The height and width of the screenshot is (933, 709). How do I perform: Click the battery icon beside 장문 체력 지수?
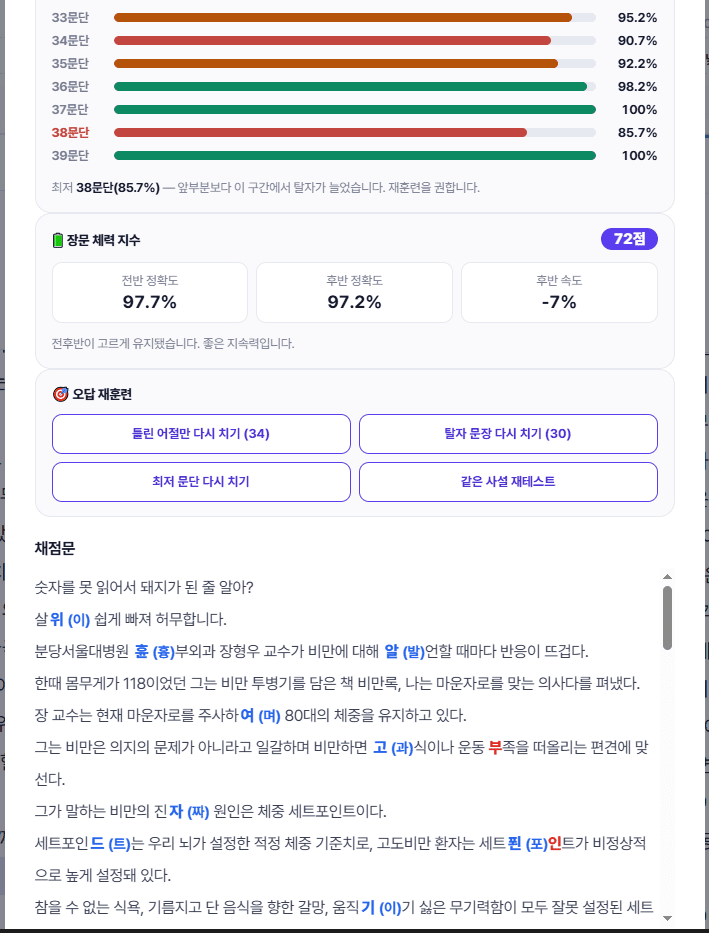point(58,240)
